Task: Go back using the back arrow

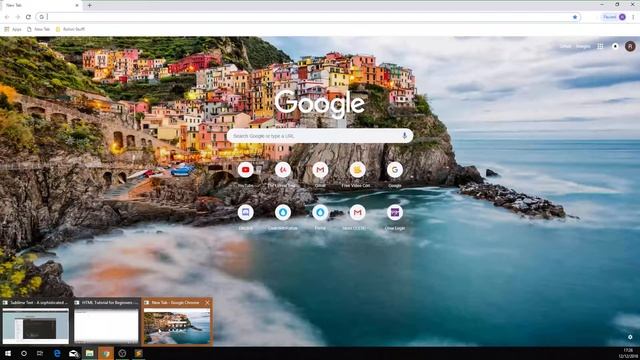Action: click(x=7, y=17)
